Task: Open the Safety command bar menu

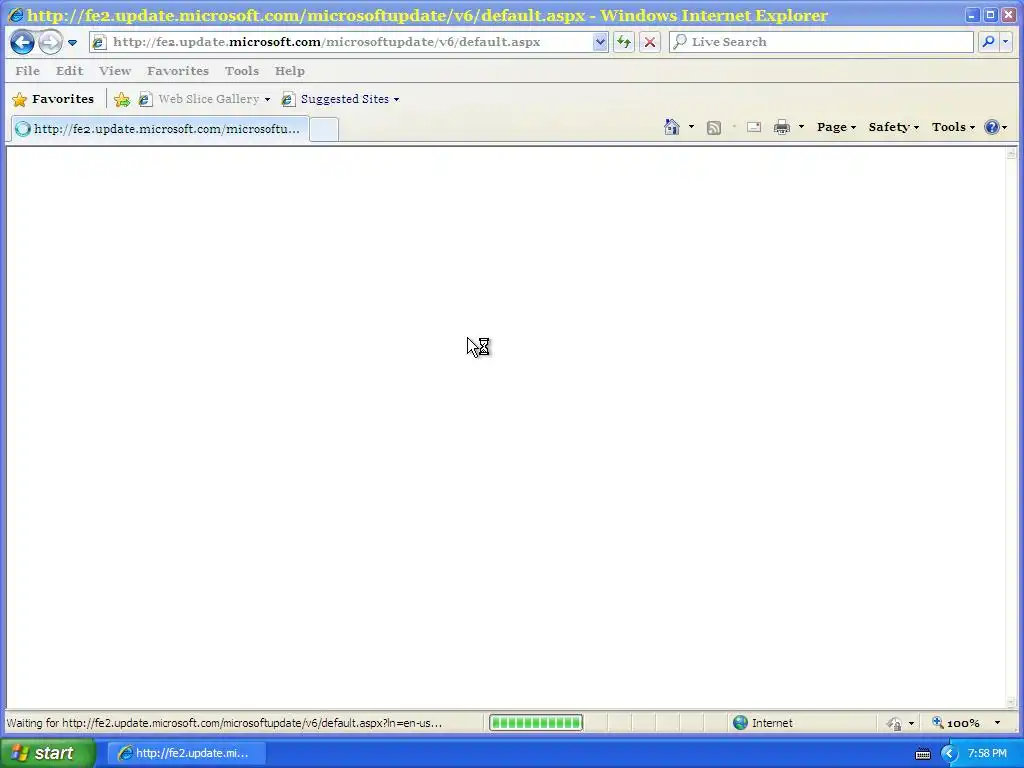Action: [893, 127]
